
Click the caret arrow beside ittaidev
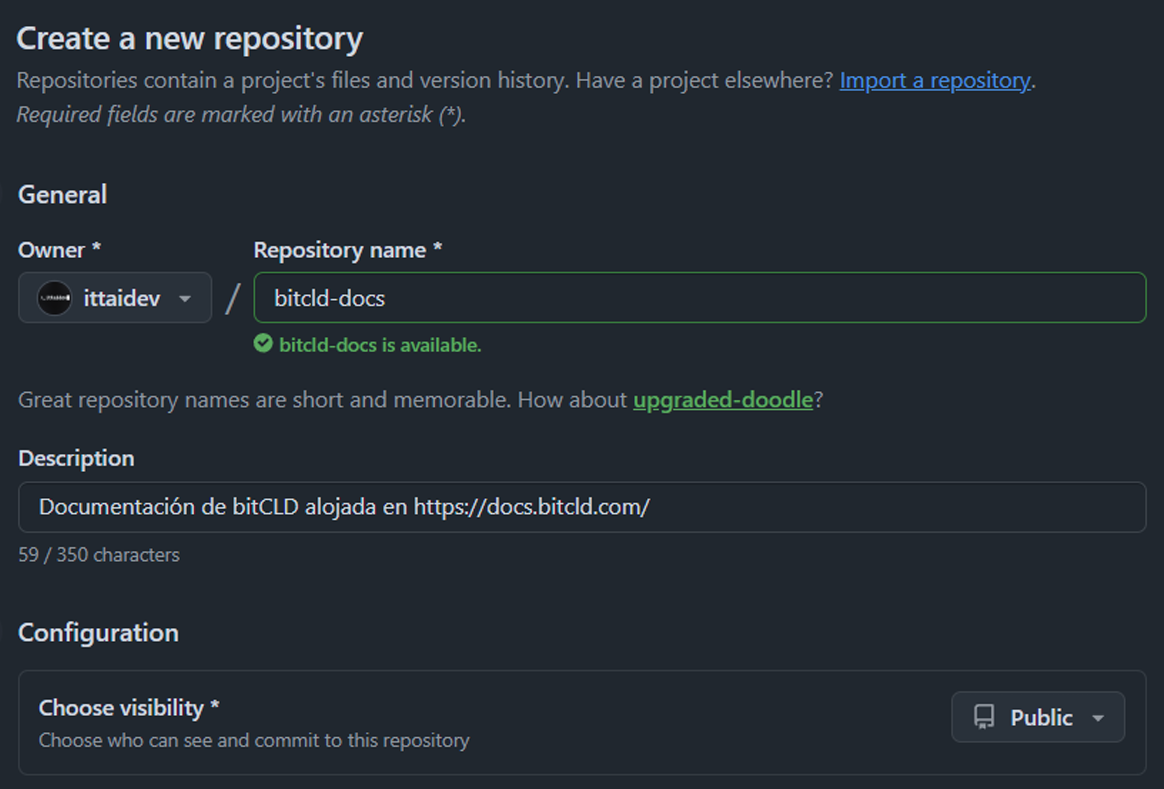185,297
